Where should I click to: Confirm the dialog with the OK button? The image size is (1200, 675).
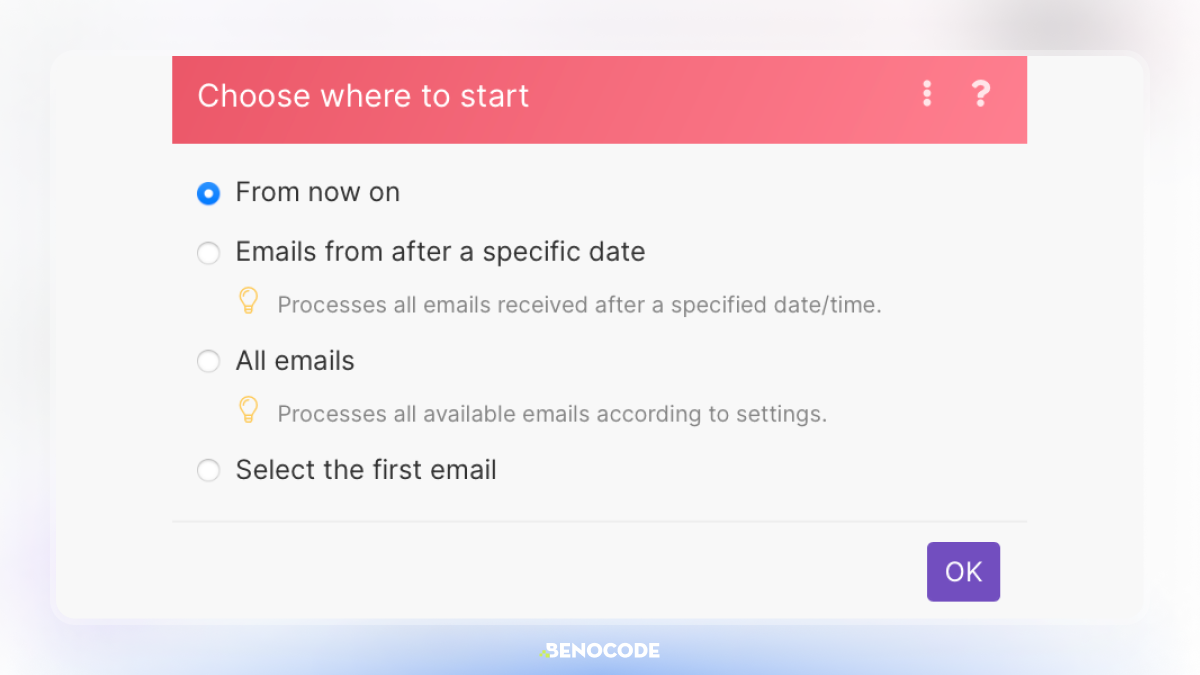(x=963, y=572)
